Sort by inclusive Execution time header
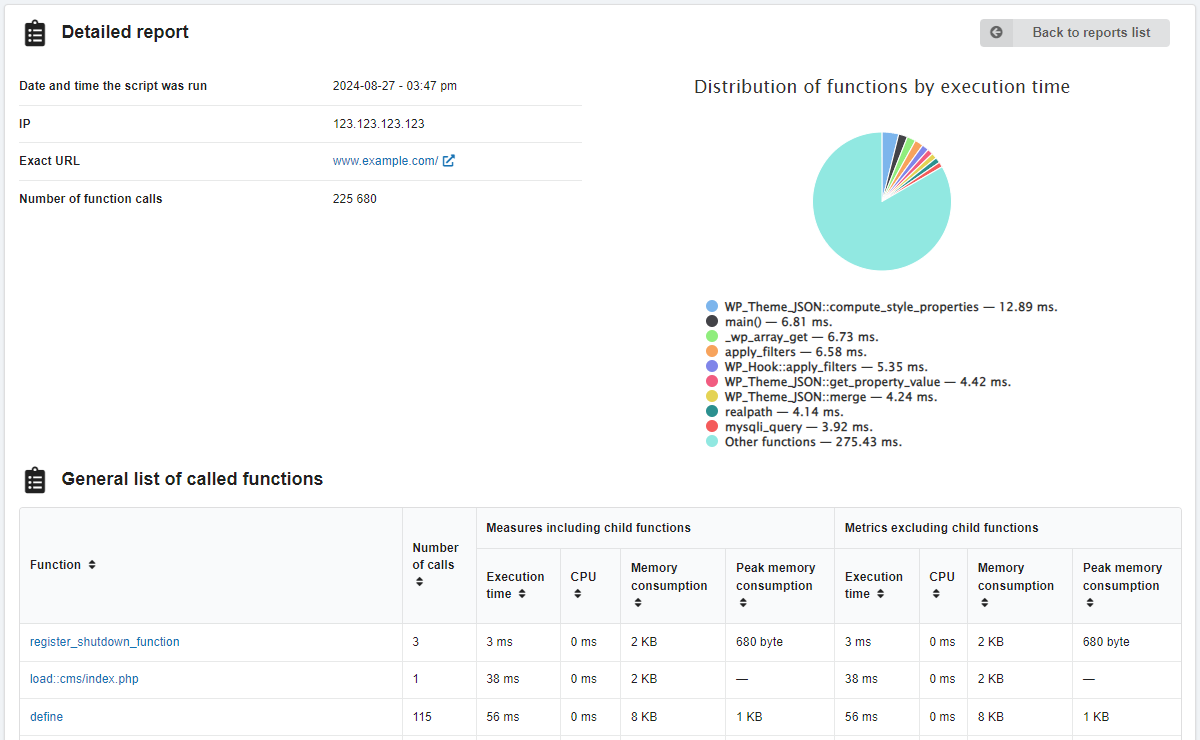 coord(515,585)
